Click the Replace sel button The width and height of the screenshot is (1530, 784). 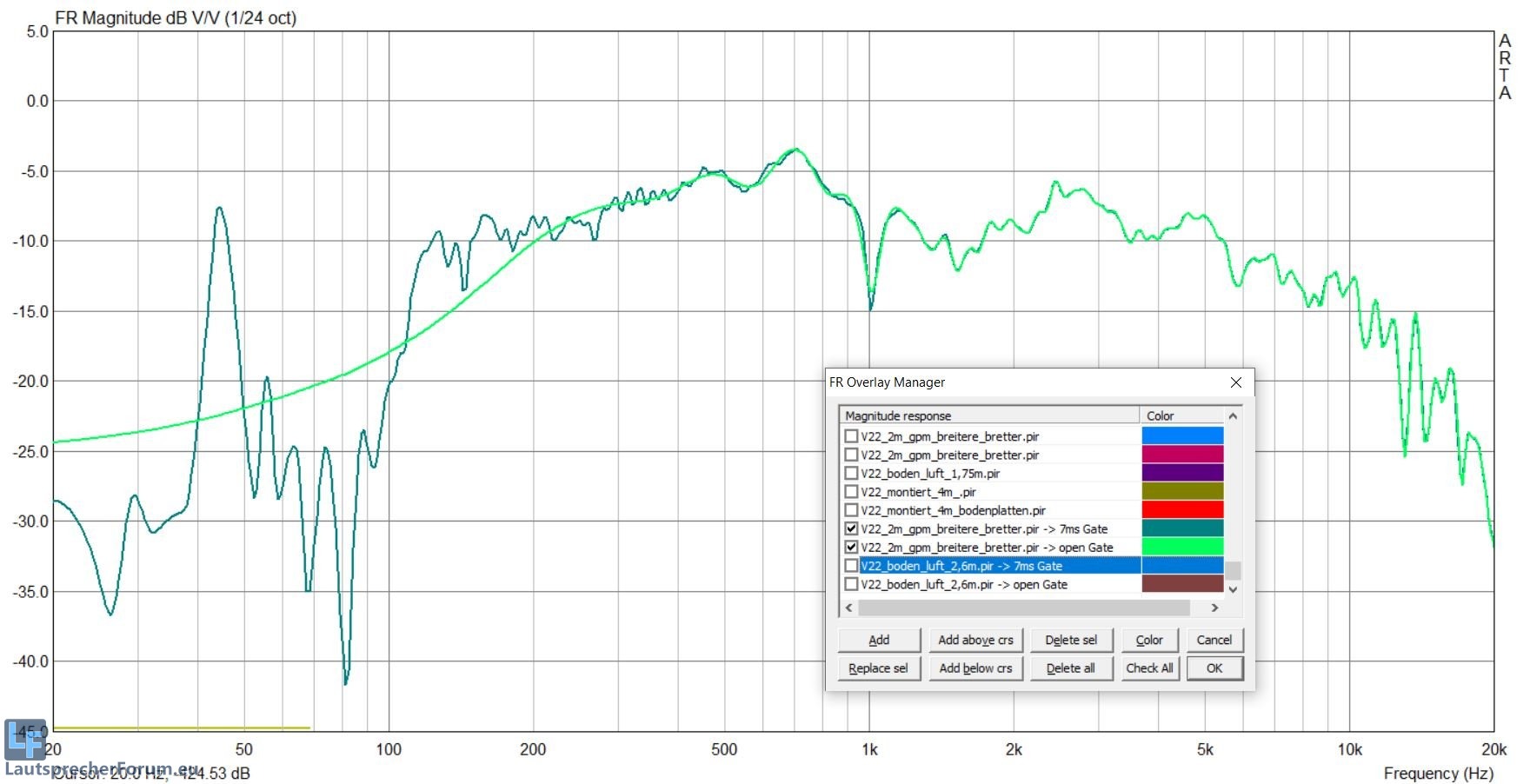(x=878, y=668)
